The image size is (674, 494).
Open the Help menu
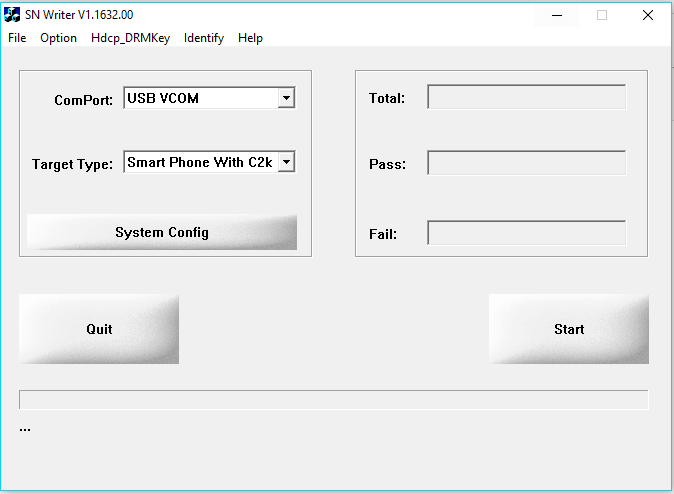(x=250, y=38)
